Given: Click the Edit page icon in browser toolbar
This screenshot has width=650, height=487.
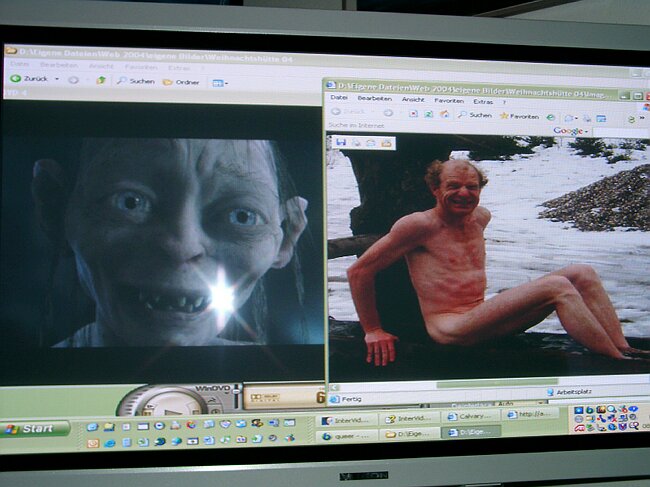Looking at the screenshot, I should tap(601, 119).
